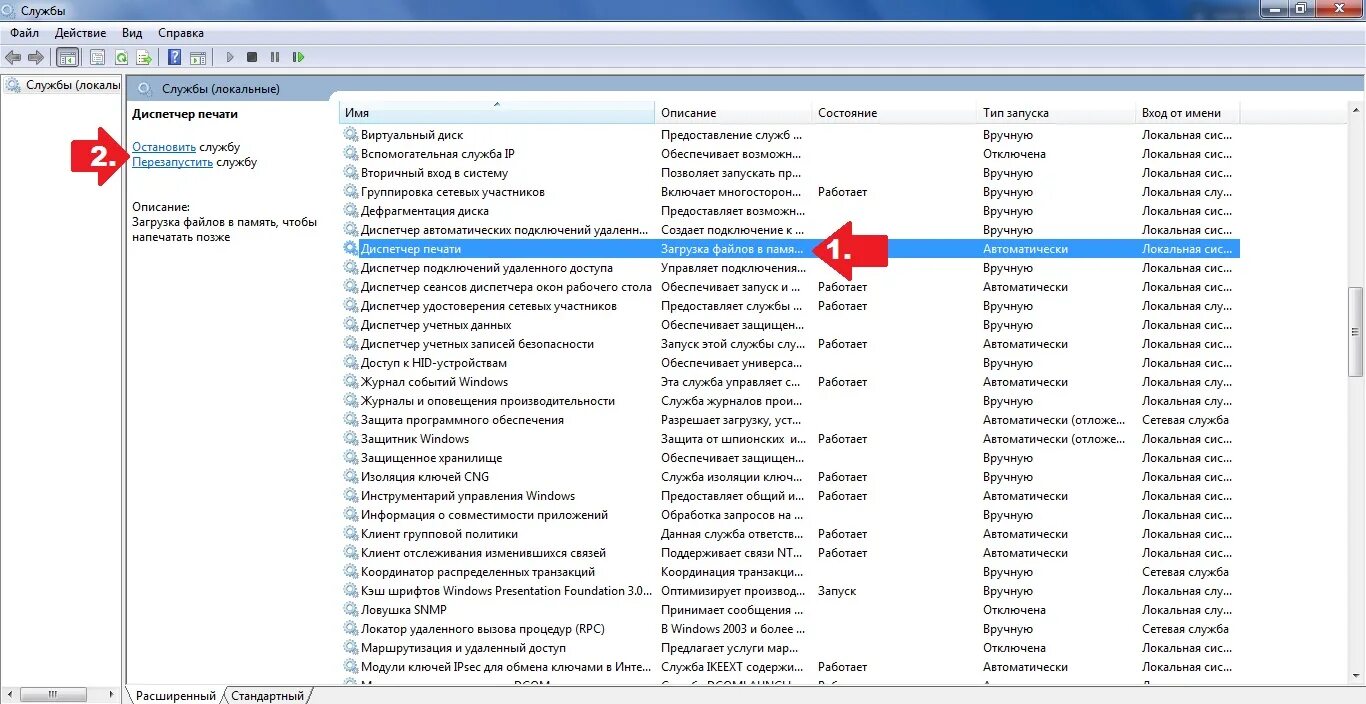Select Инструментарий управления Windows service
Viewport: 1366px width, 704px height.
(468, 496)
